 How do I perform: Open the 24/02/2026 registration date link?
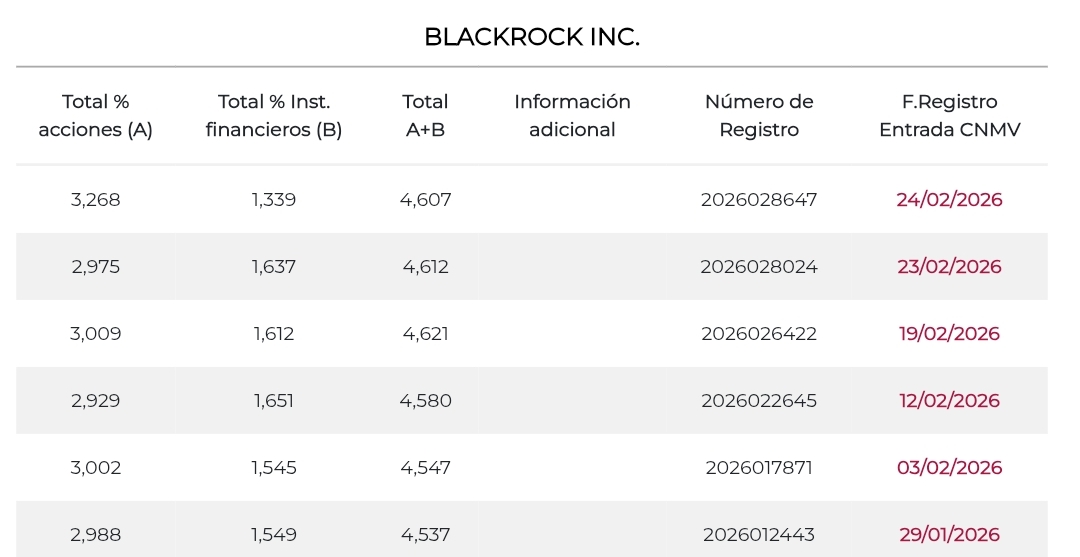point(949,200)
